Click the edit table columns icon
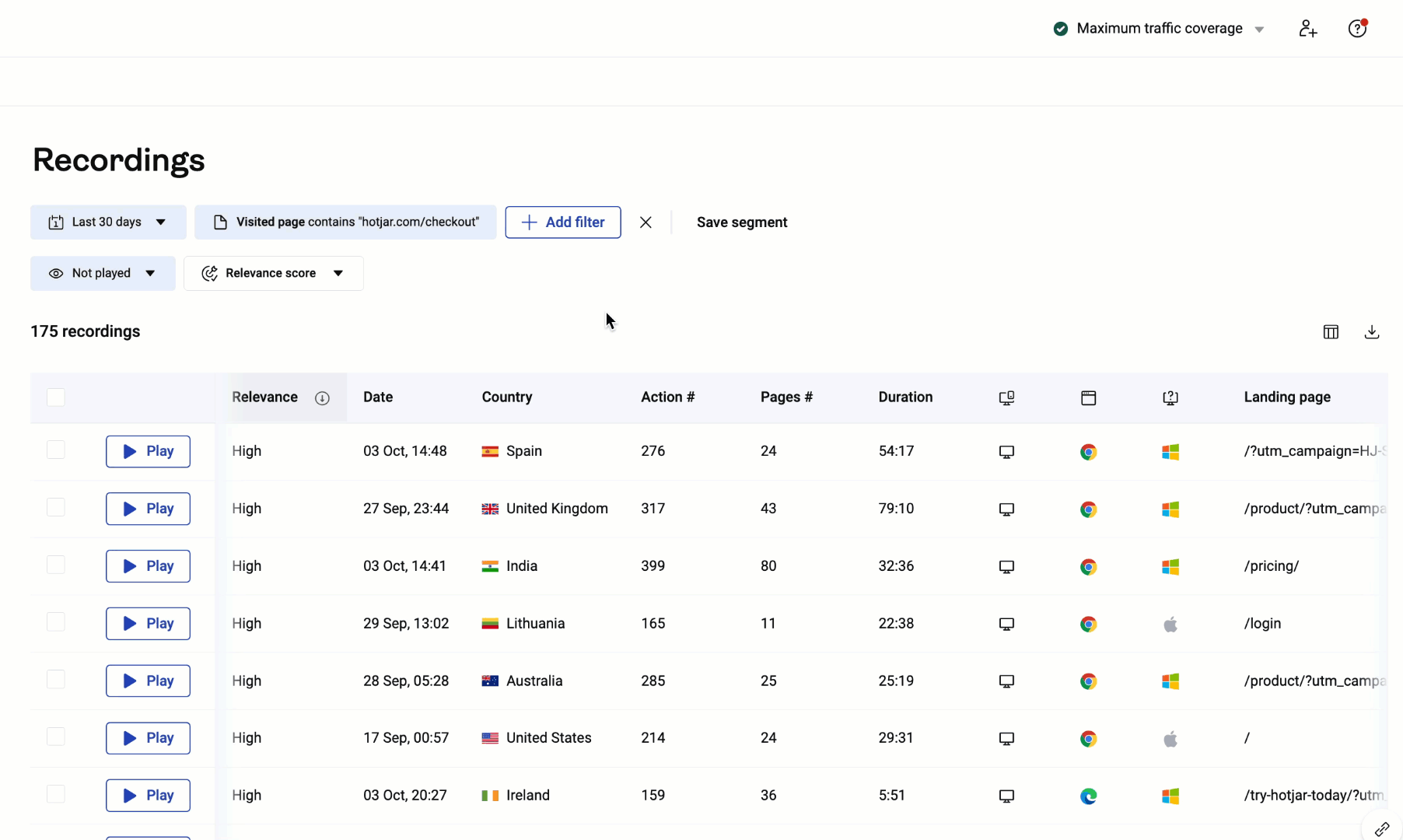 tap(1331, 332)
